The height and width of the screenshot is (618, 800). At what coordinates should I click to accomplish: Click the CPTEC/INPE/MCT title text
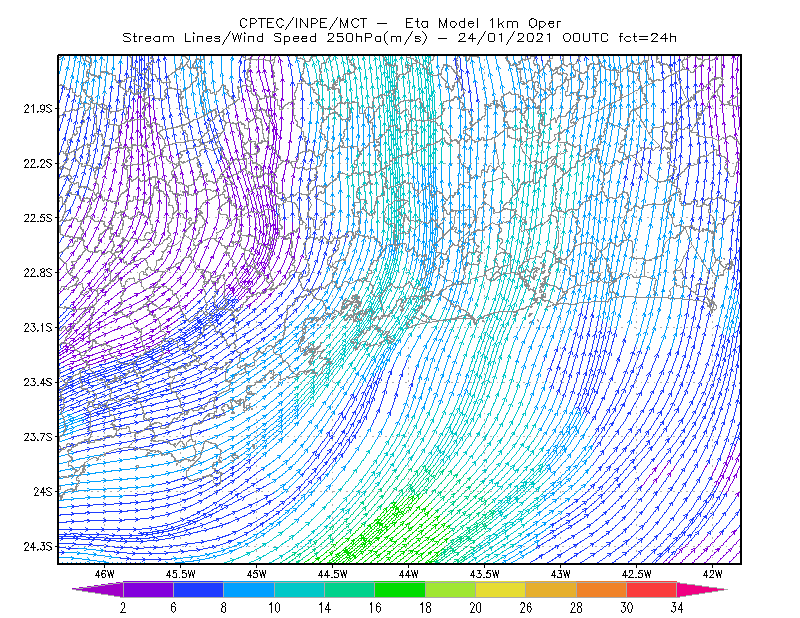pyautogui.click(x=303, y=23)
